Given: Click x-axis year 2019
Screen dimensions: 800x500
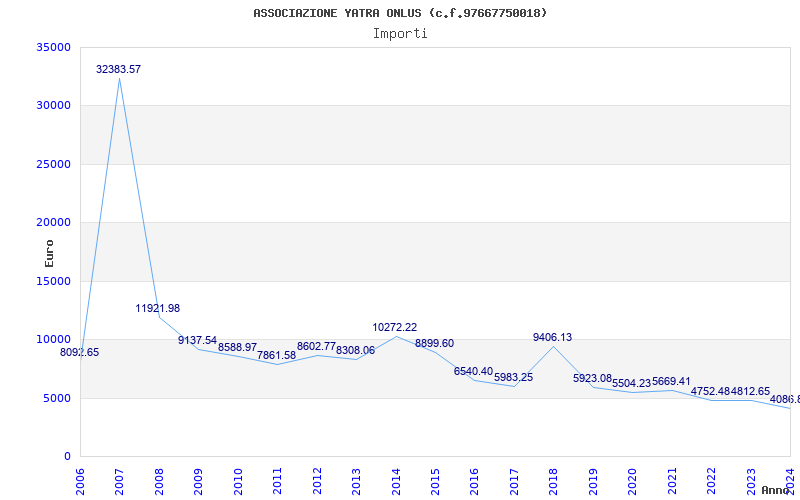Looking at the screenshot, I should 593,481.
